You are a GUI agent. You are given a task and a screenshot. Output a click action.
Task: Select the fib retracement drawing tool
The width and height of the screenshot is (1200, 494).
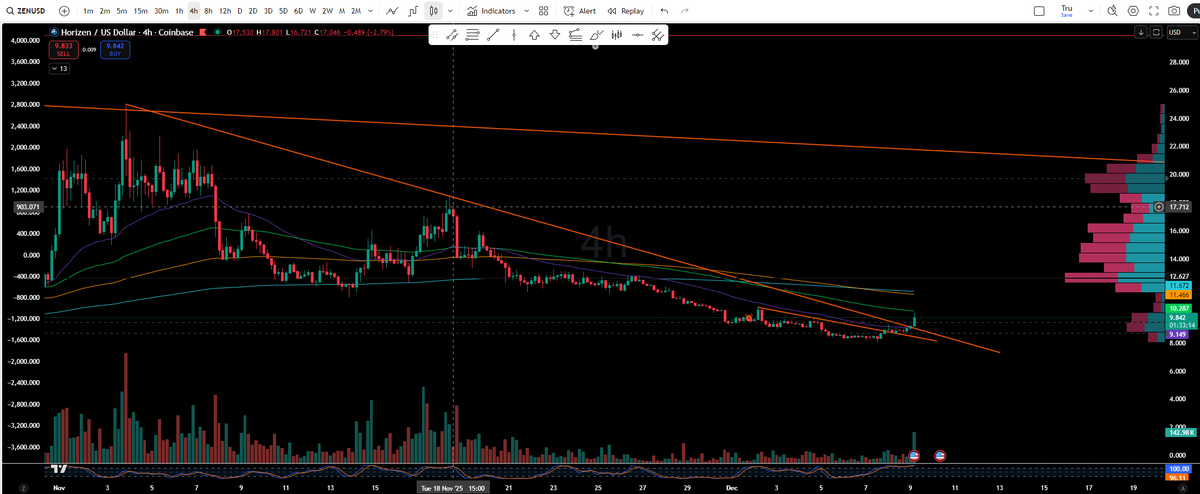click(x=575, y=35)
